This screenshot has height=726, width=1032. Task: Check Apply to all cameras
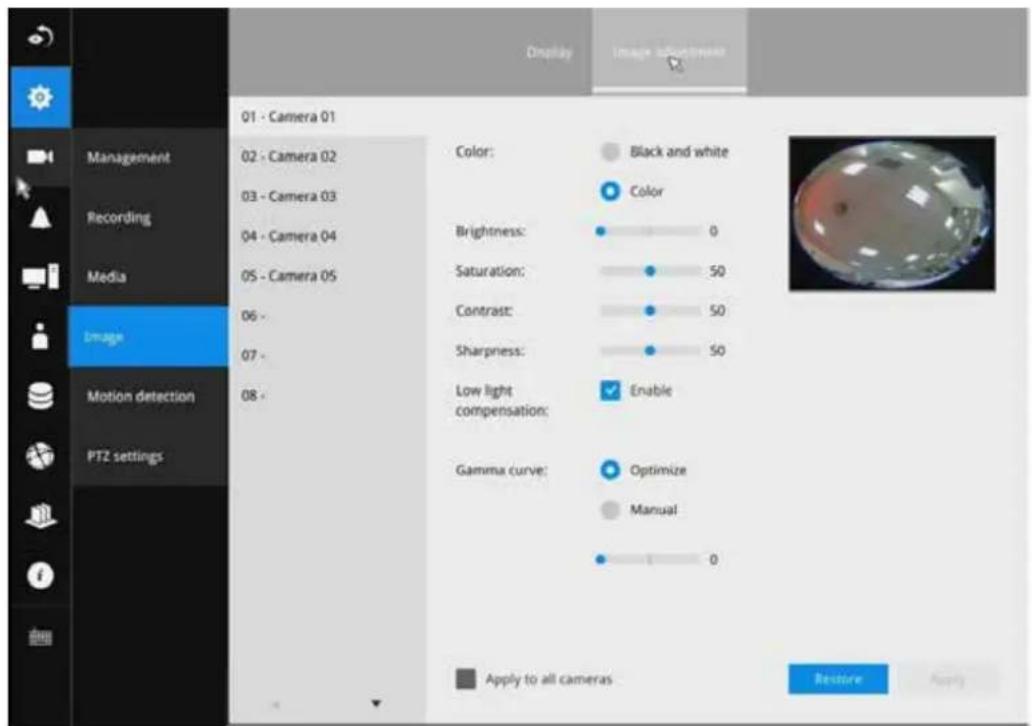466,679
